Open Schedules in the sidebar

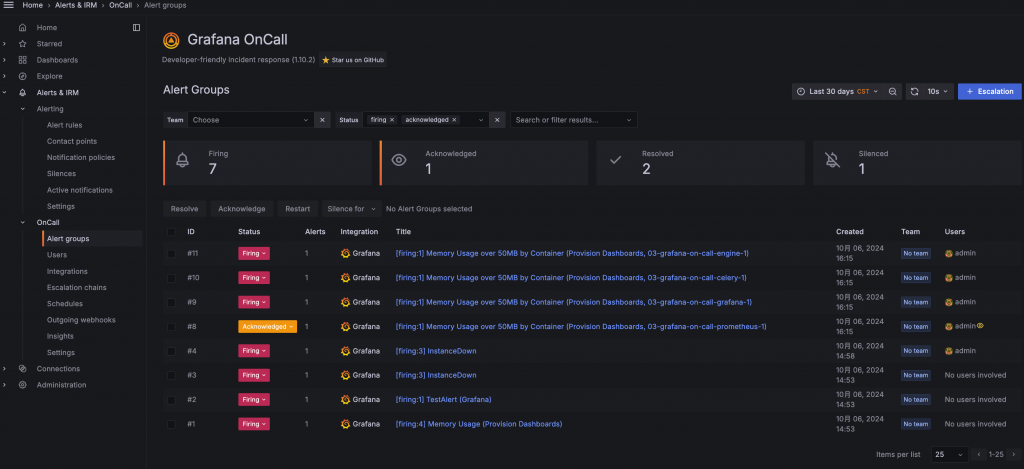coord(65,304)
